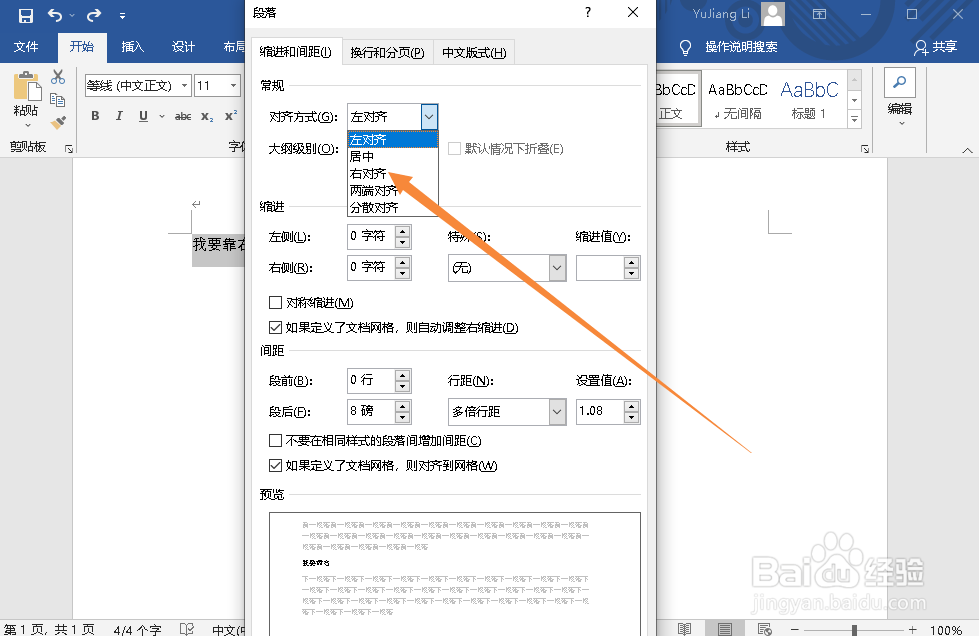Switch to web layout view icon

click(x=764, y=629)
